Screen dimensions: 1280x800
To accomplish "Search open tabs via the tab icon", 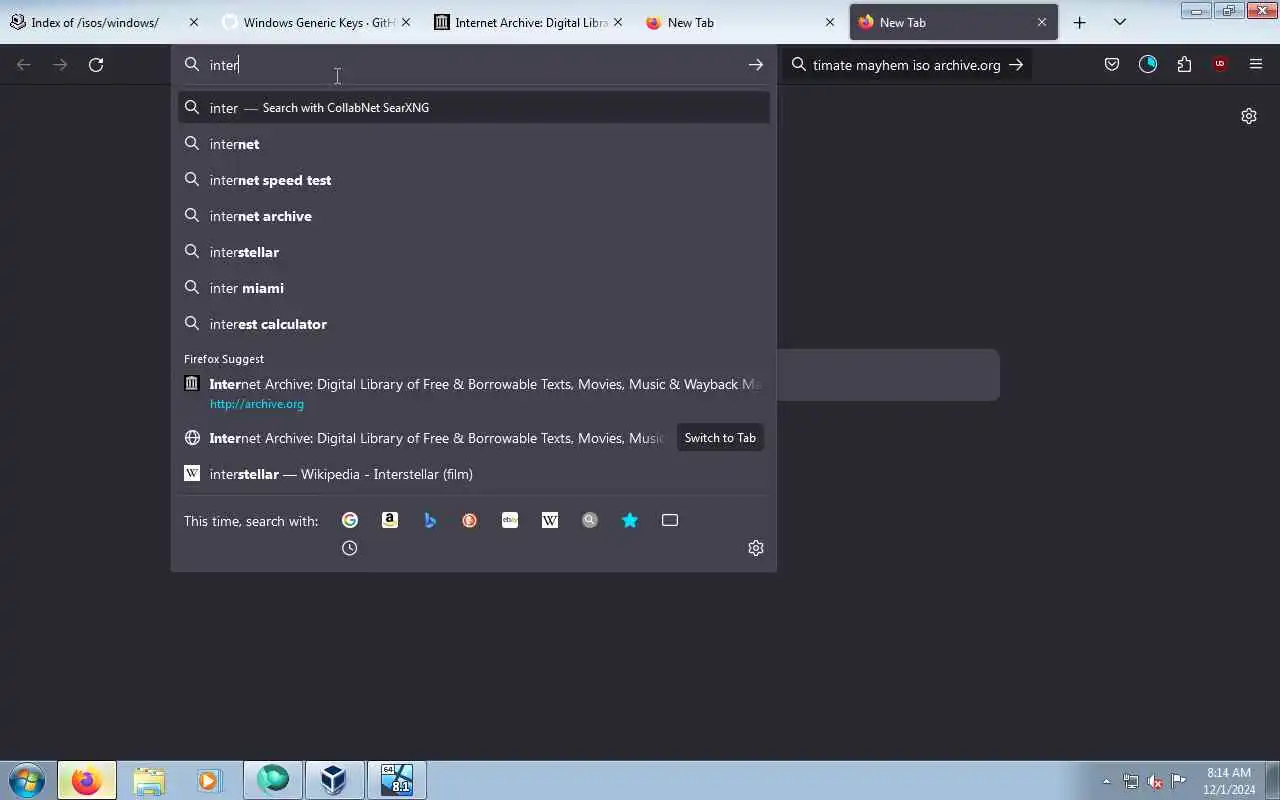I will click(x=670, y=520).
